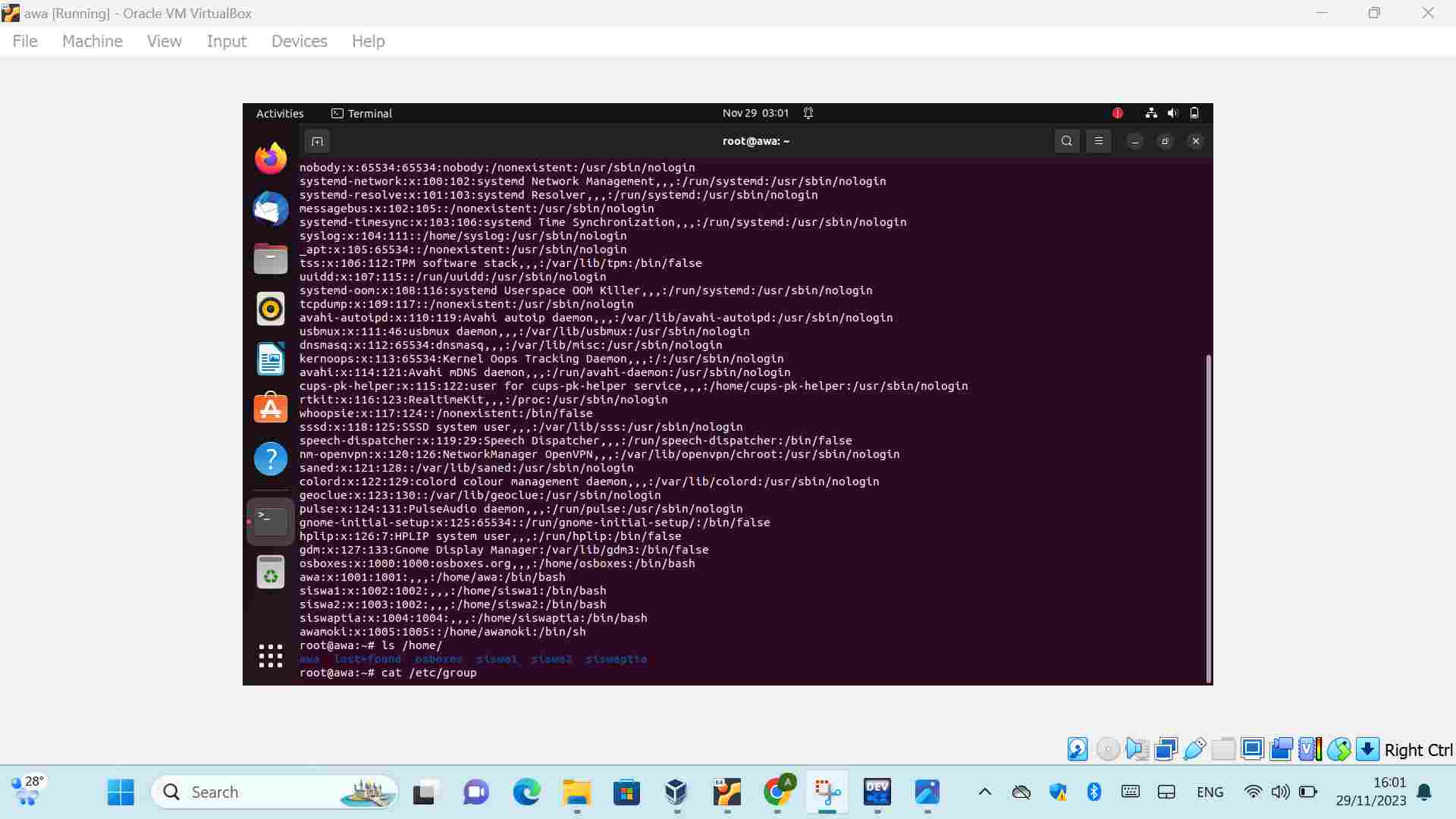Search within the terminal
The height and width of the screenshot is (819, 1456).
(1067, 141)
